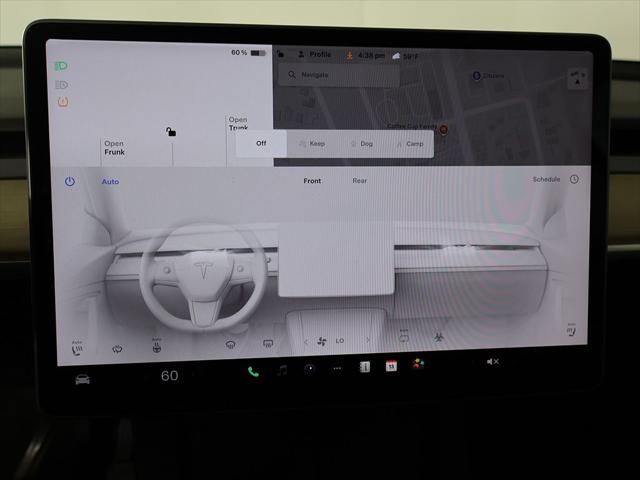Tap the green headlights indicator icon
The image size is (640, 480).
(61, 66)
